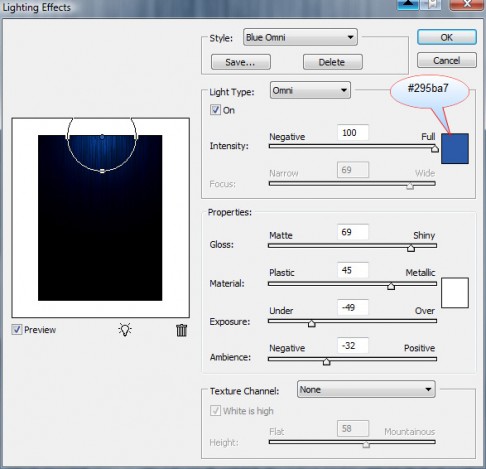
Task: Click the white material color swatch
Action: (455, 292)
